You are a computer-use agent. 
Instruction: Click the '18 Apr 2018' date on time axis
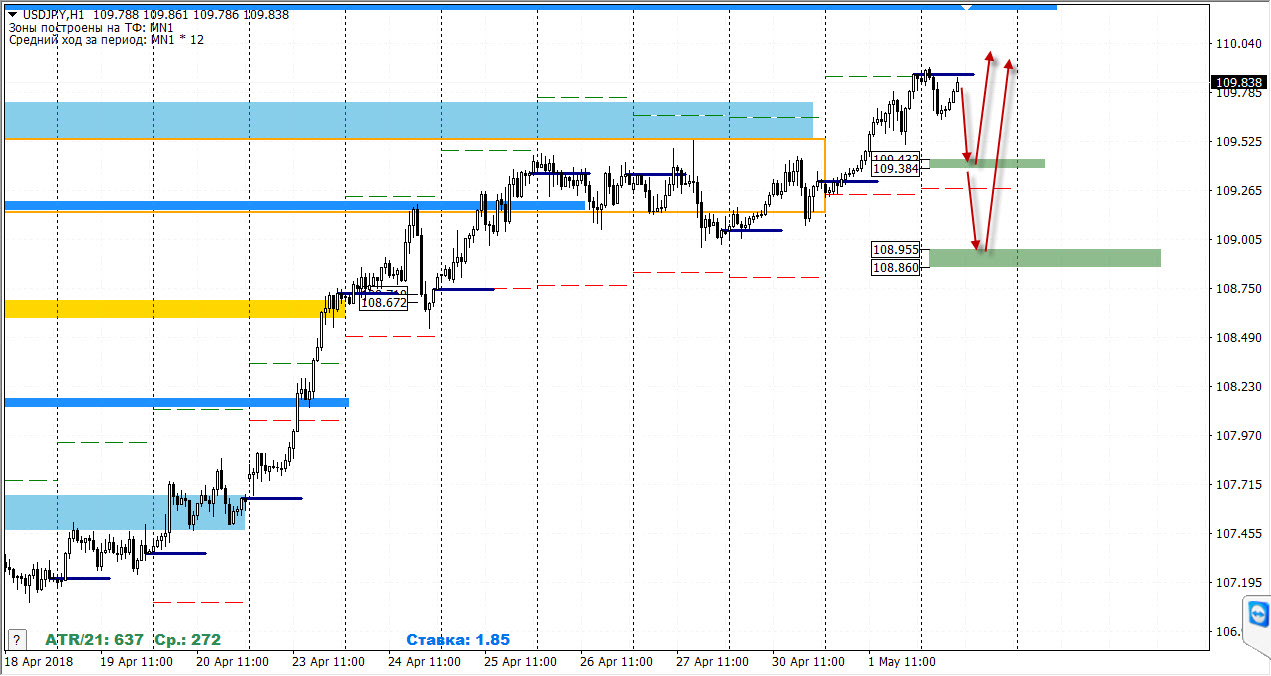click(x=38, y=662)
